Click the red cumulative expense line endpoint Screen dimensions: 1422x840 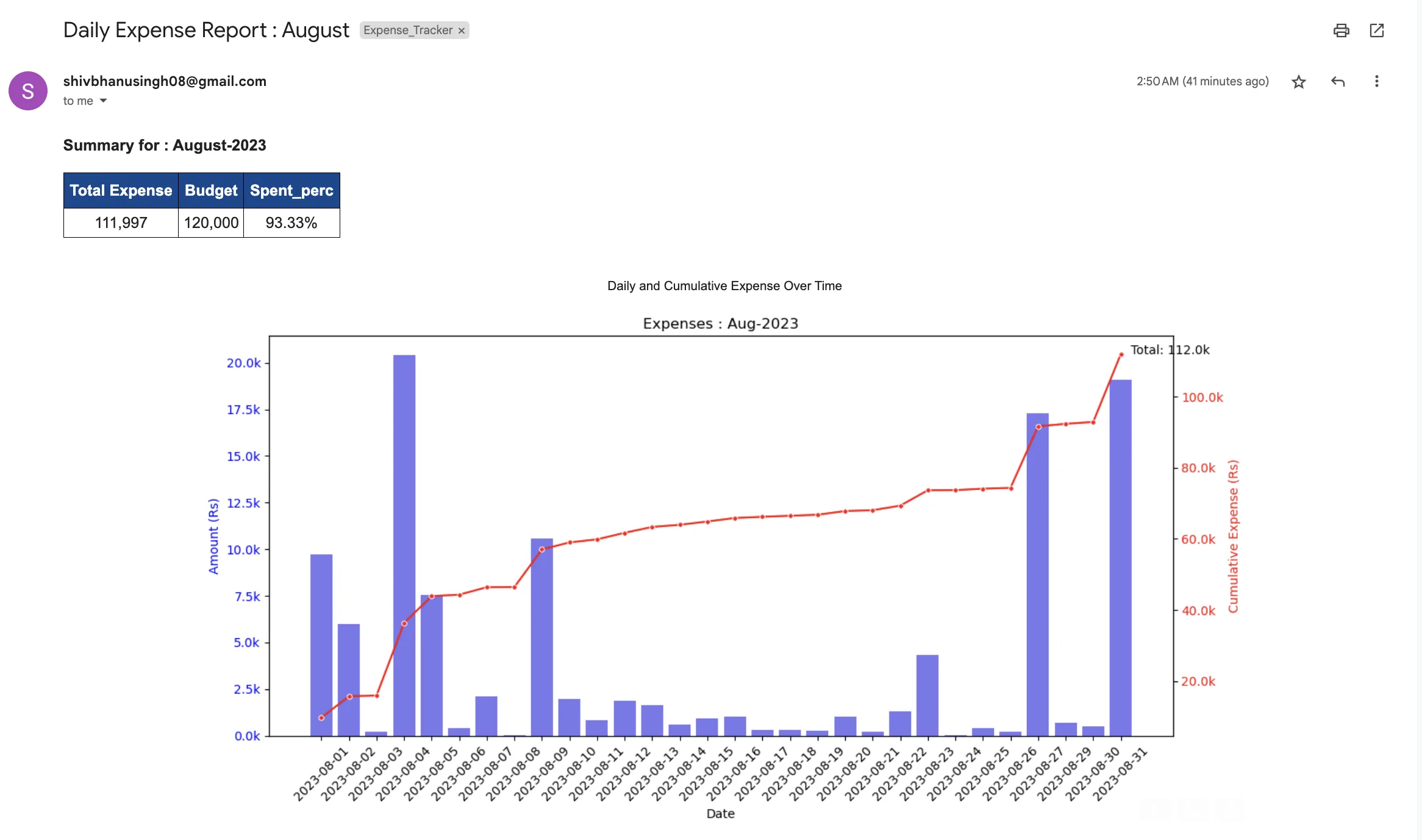click(1121, 354)
